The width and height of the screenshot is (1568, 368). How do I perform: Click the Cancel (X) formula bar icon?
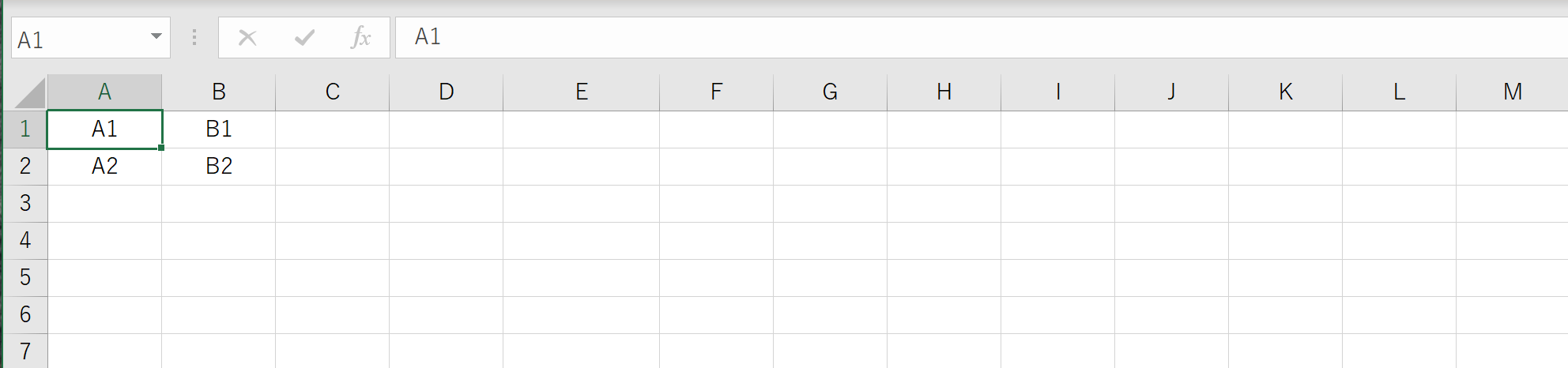point(247,37)
